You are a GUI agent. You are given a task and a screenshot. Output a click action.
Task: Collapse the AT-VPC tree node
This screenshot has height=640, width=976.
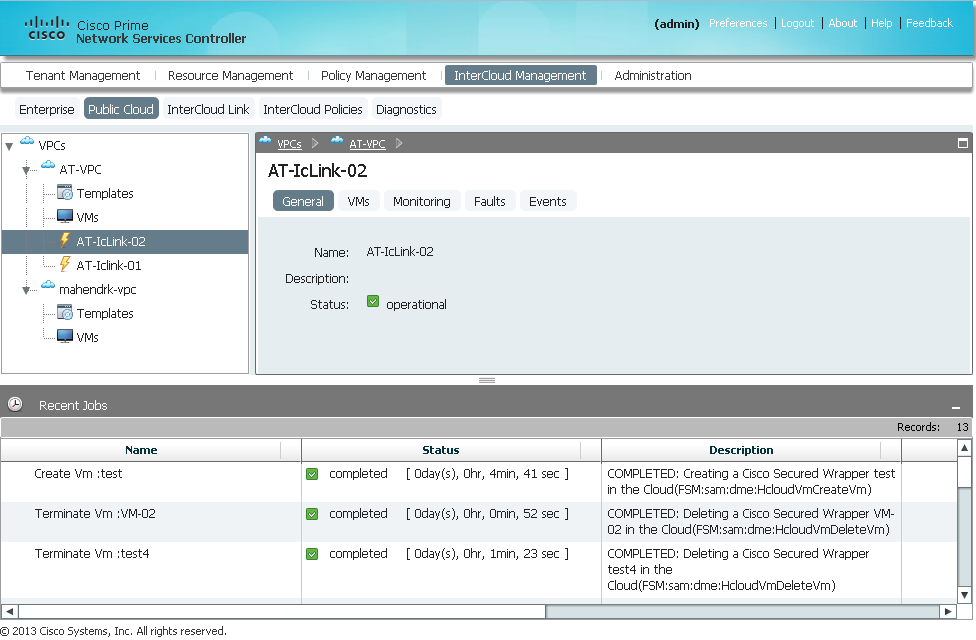[24, 169]
